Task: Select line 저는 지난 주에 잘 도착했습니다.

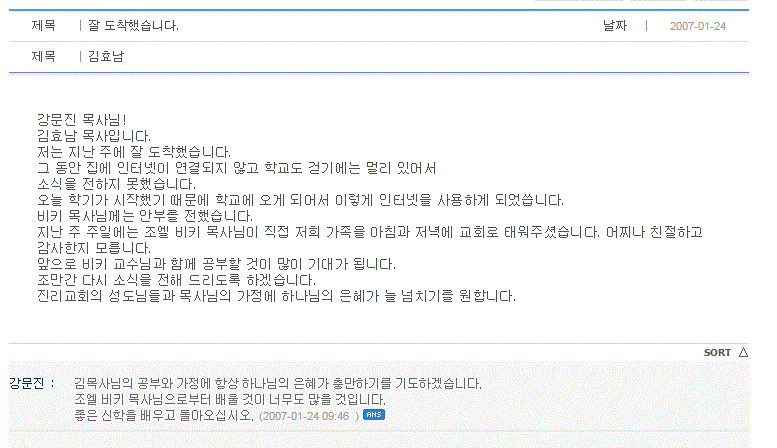Action: click(134, 152)
